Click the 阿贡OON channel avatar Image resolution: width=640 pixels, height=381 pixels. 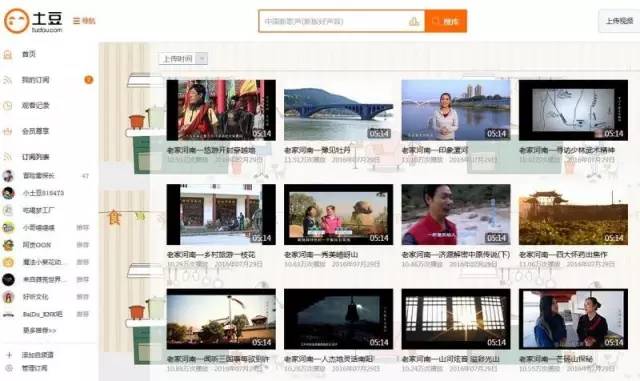pyautogui.click(x=8, y=245)
